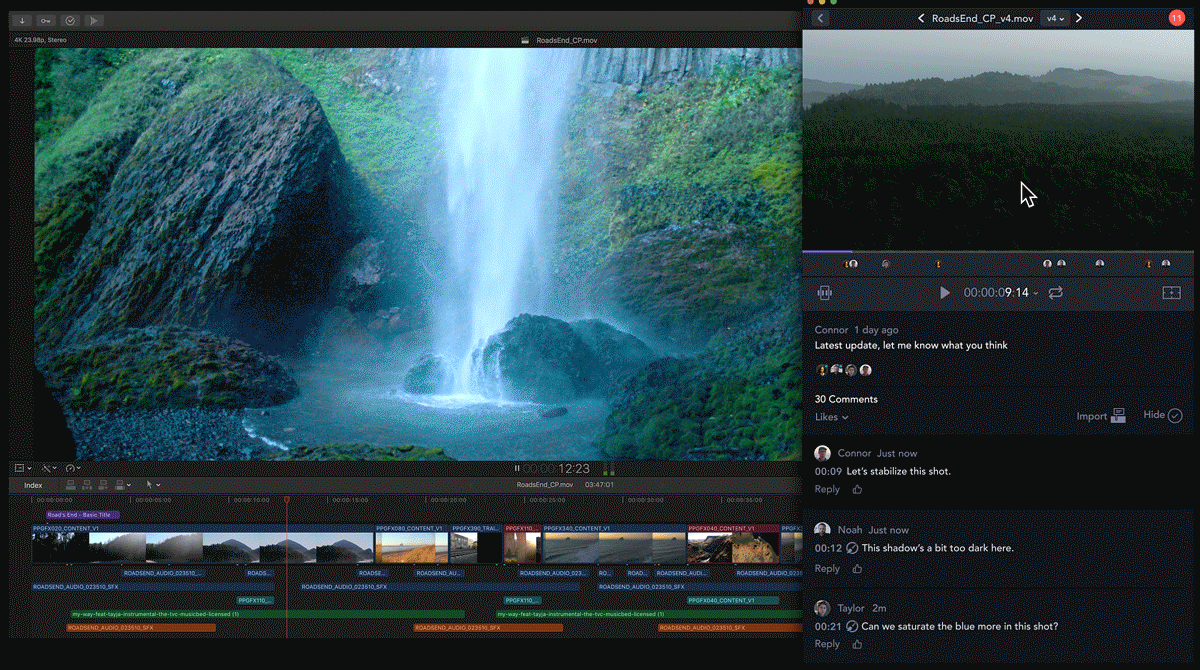Jump to timestamp 00:09 in Connor's comment

coord(827,471)
